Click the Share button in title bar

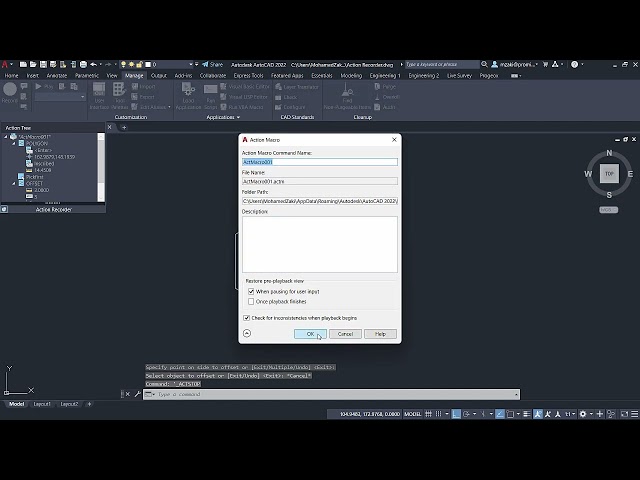click(x=213, y=64)
